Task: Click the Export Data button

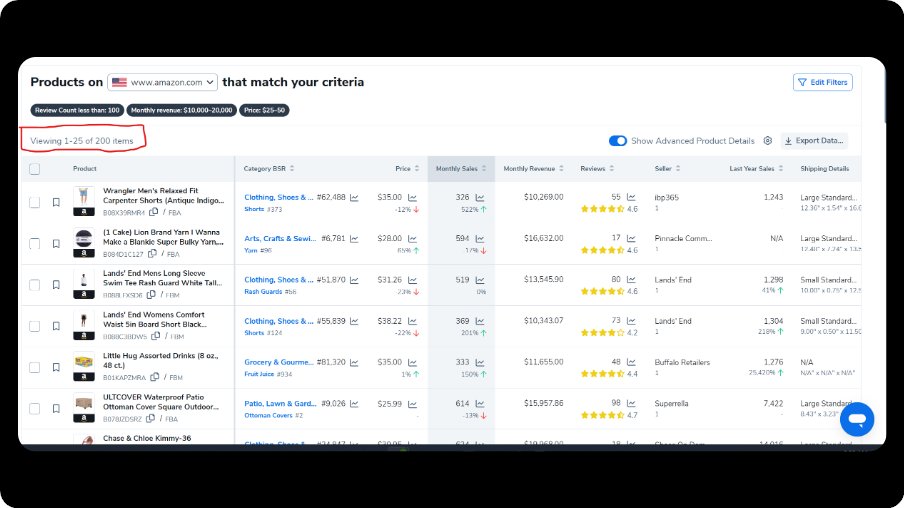Action: [814, 141]
